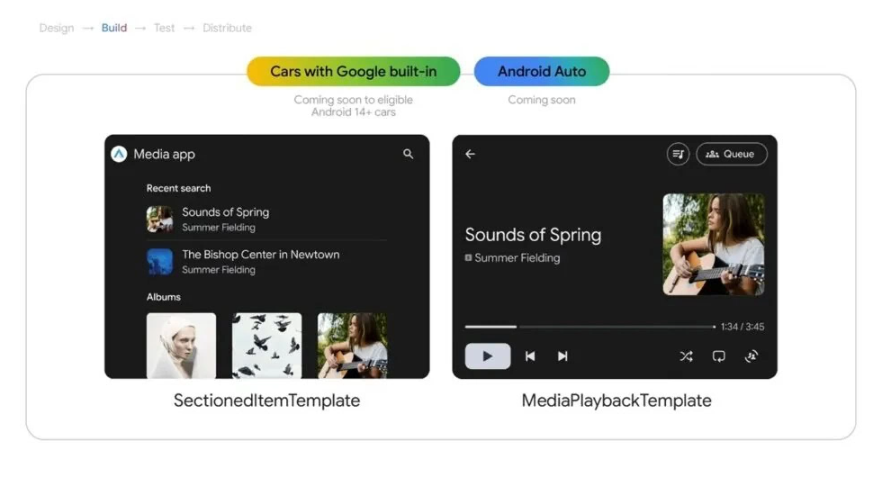Viewport: 874px width, 487px height.
Task: Select The Bishop Center in Newtown item
Action: click(x=266, y=261)
